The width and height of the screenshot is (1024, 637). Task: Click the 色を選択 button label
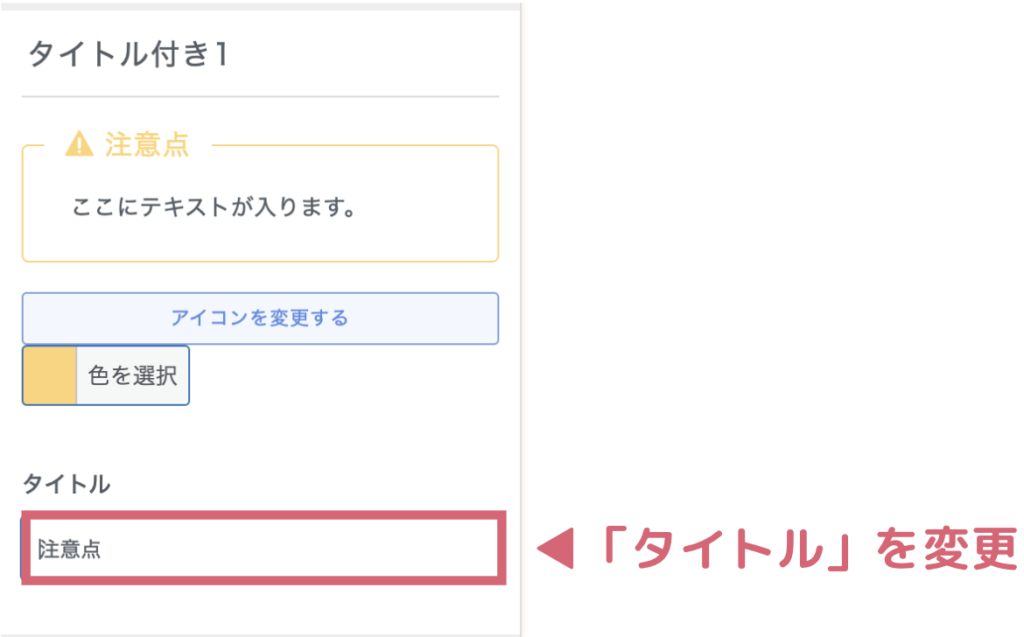click(x=133, y=376)
